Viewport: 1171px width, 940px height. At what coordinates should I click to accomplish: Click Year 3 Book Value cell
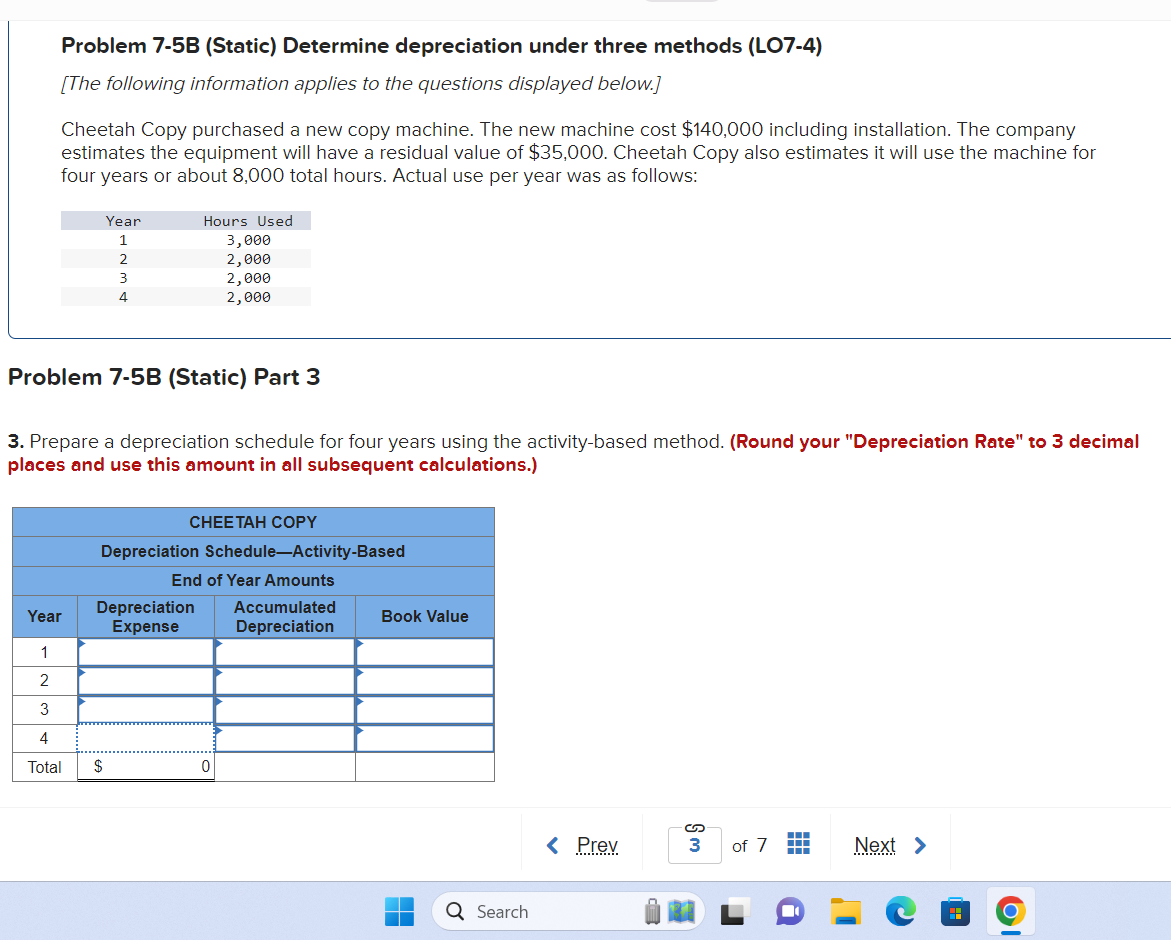pyautogui.click(x=424, y=709)
